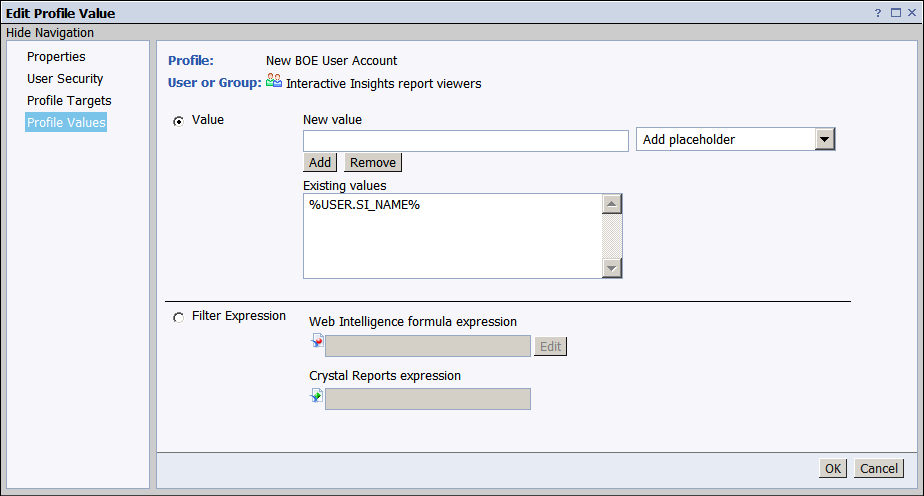Click the user group icon
The width and height of the screenshot is (924, 496).
tap(274, 82)
